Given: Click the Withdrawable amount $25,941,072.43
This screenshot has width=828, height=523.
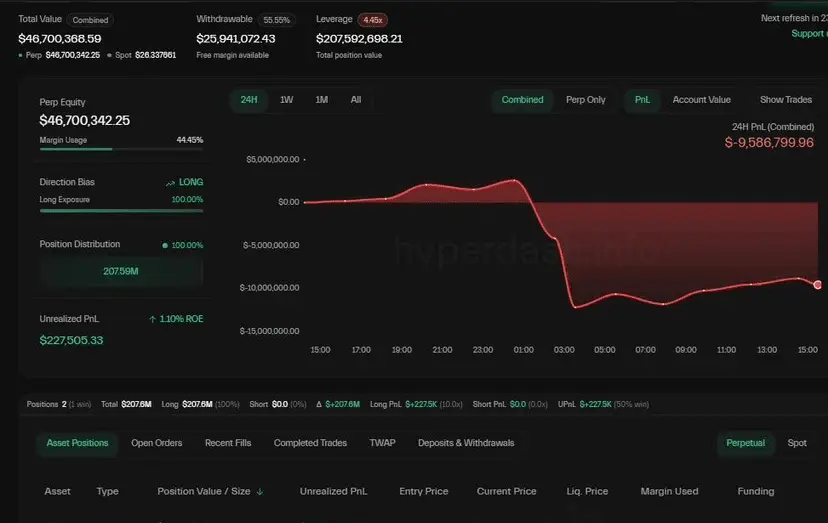Looking at the screenshot, I should click(236, 39).
